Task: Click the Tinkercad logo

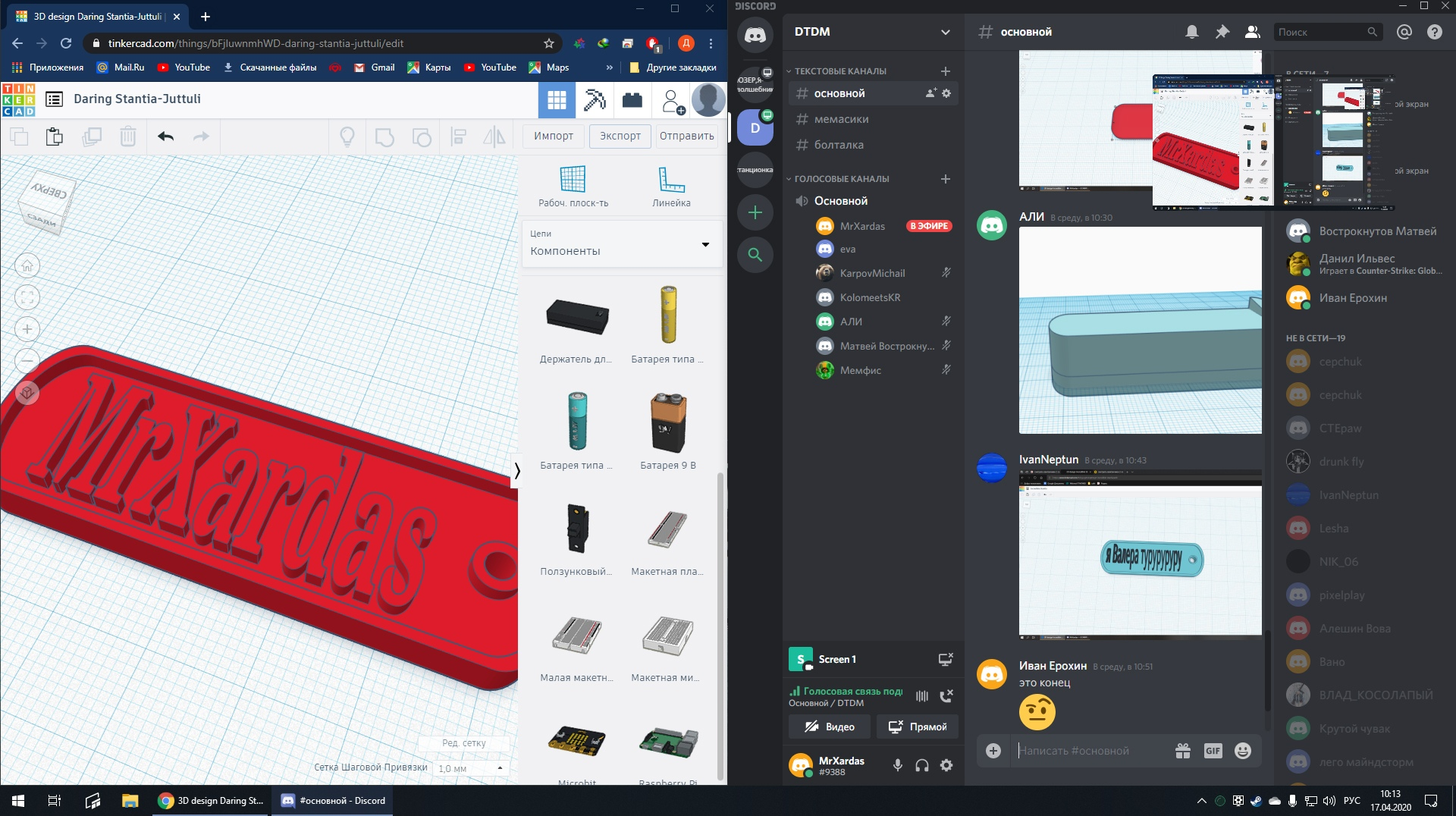Action: point(18,99)
